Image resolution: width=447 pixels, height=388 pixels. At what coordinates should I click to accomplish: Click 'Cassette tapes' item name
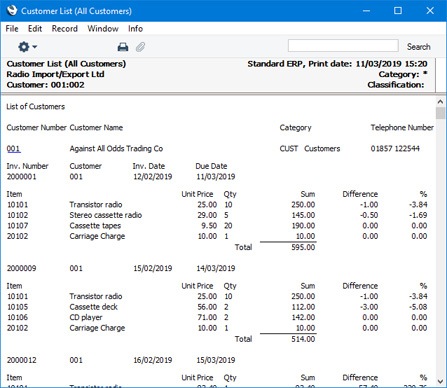tap(95, 226)
